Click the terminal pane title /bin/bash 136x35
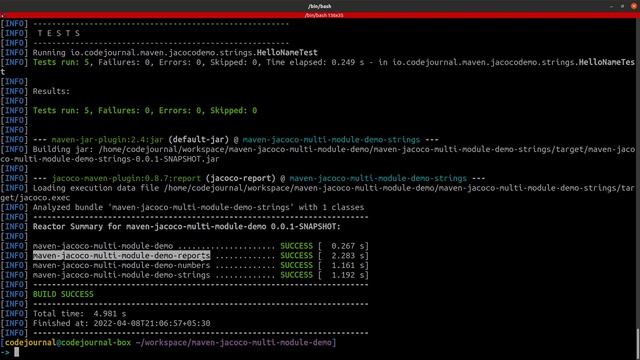Viewport: 640px width, 360px height. coord(324,15)
